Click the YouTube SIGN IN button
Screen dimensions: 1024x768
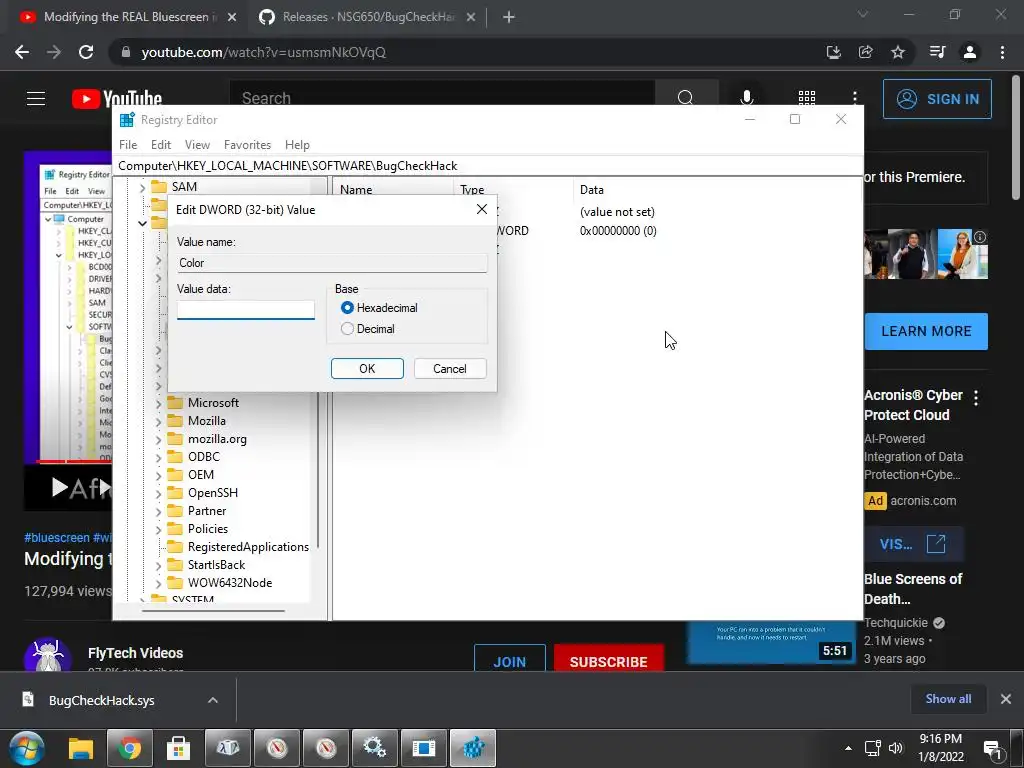click(937, 99)
